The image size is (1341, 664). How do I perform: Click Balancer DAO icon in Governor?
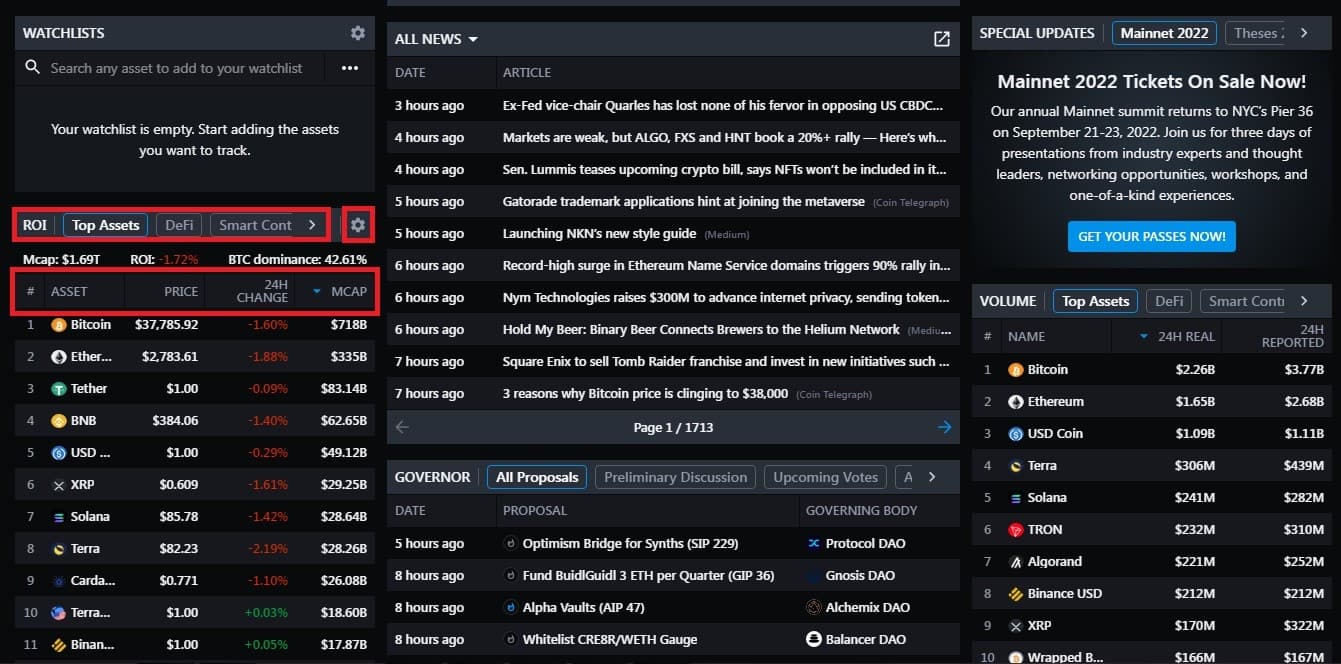[813, 640]
